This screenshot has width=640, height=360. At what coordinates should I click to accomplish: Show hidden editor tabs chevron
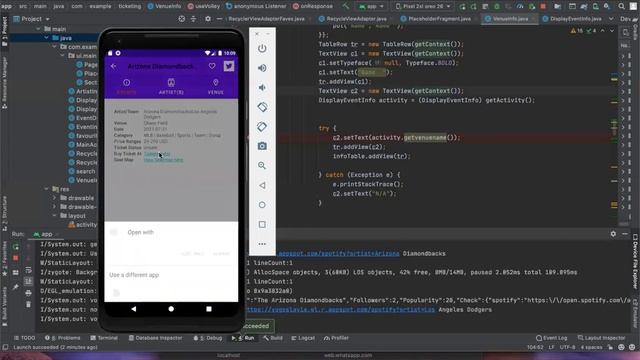611,19
